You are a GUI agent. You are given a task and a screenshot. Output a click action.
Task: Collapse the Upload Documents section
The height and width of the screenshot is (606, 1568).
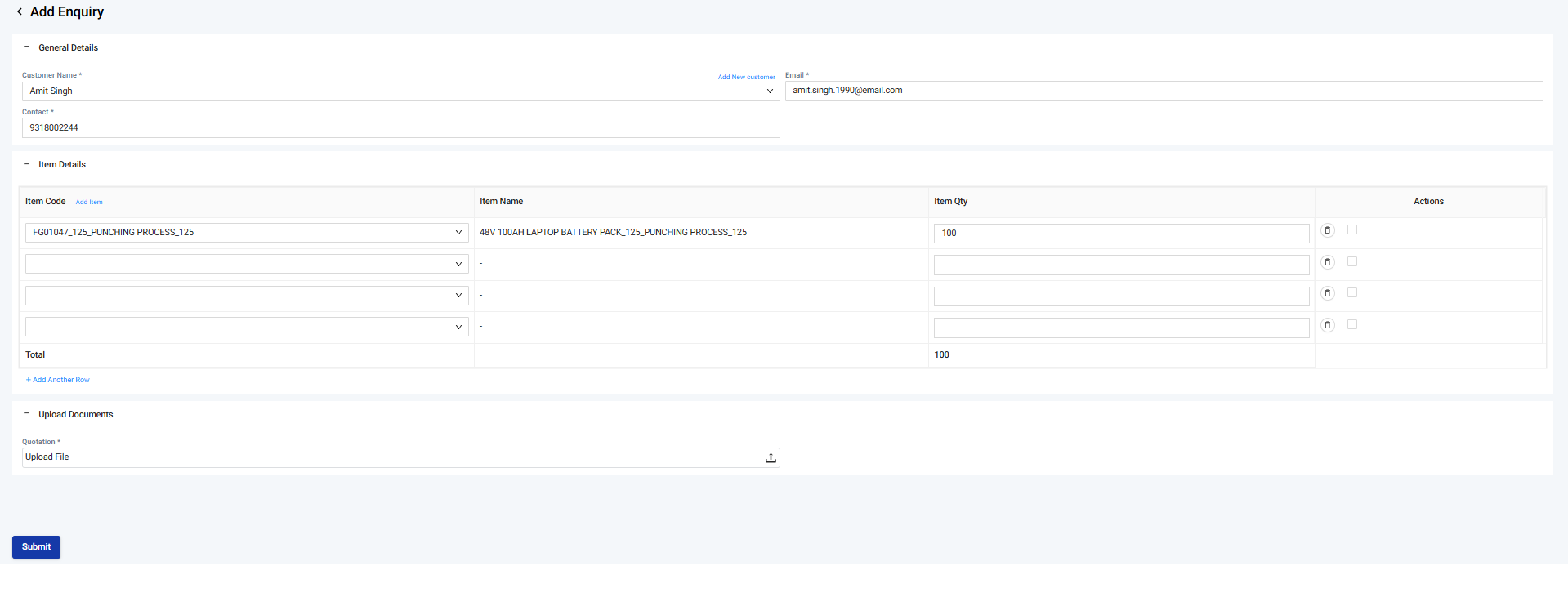(x=27, y=414)
